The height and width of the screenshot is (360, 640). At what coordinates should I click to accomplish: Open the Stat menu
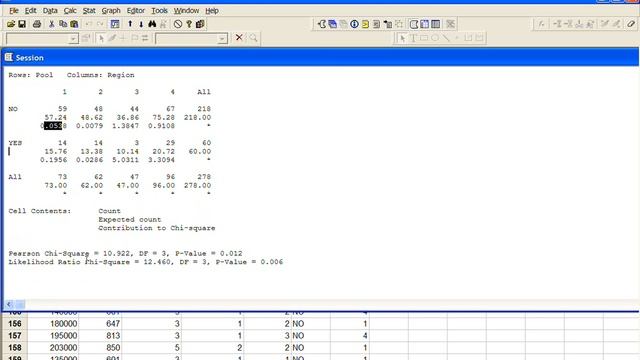tap(89, 11)
